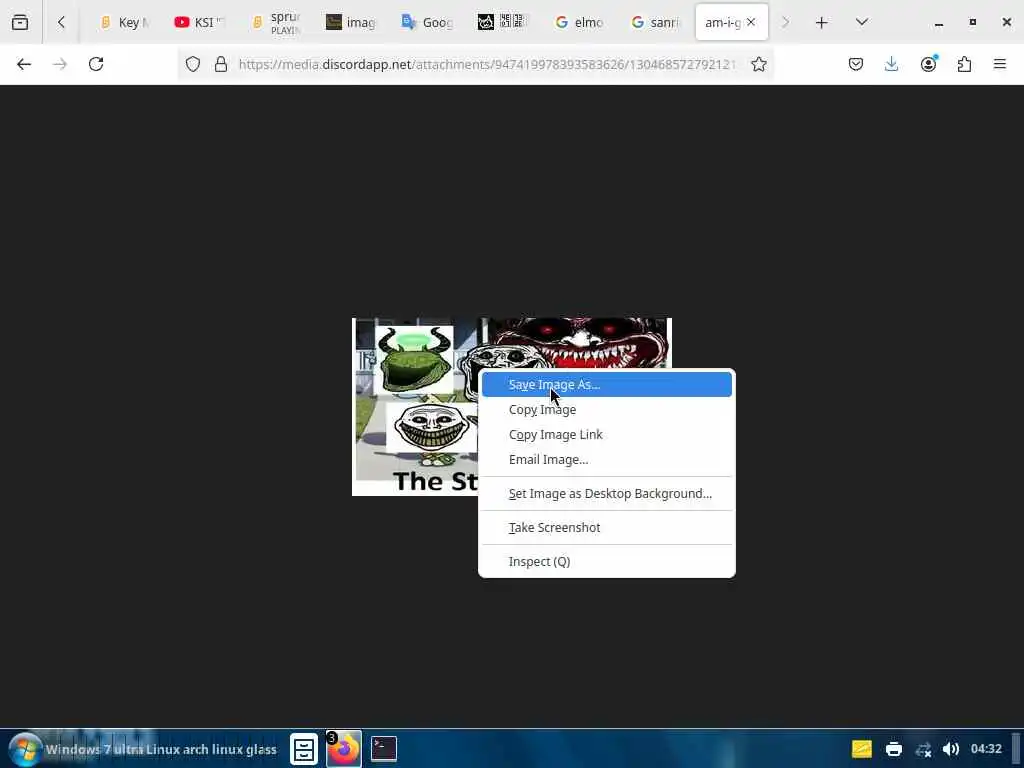Choose Save Image As from context menu
The height and width of the screenshot is (768, 1024).
[607, 385]
